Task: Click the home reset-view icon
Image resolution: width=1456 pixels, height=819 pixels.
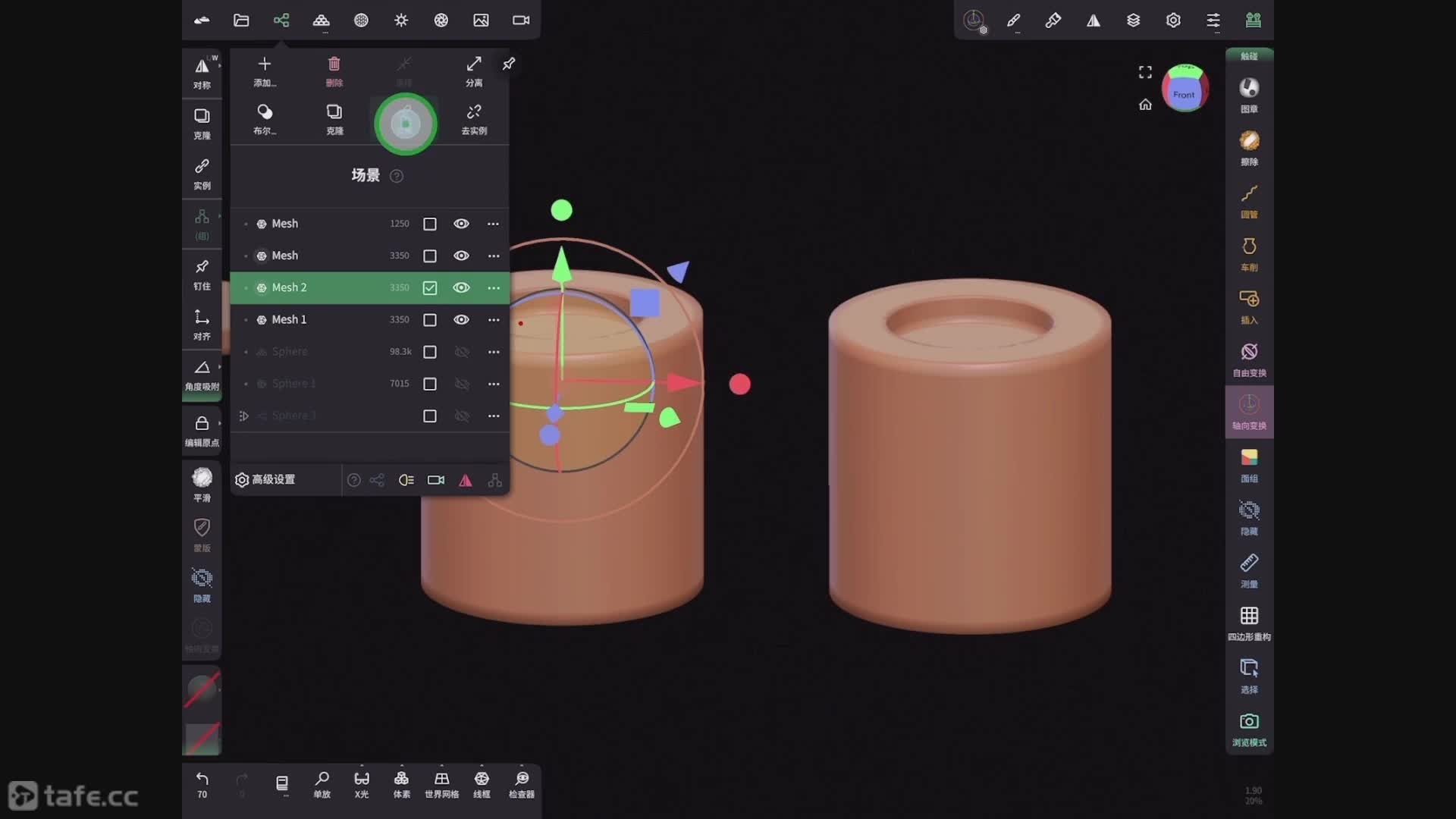Action: click(x=1145, y=105)
